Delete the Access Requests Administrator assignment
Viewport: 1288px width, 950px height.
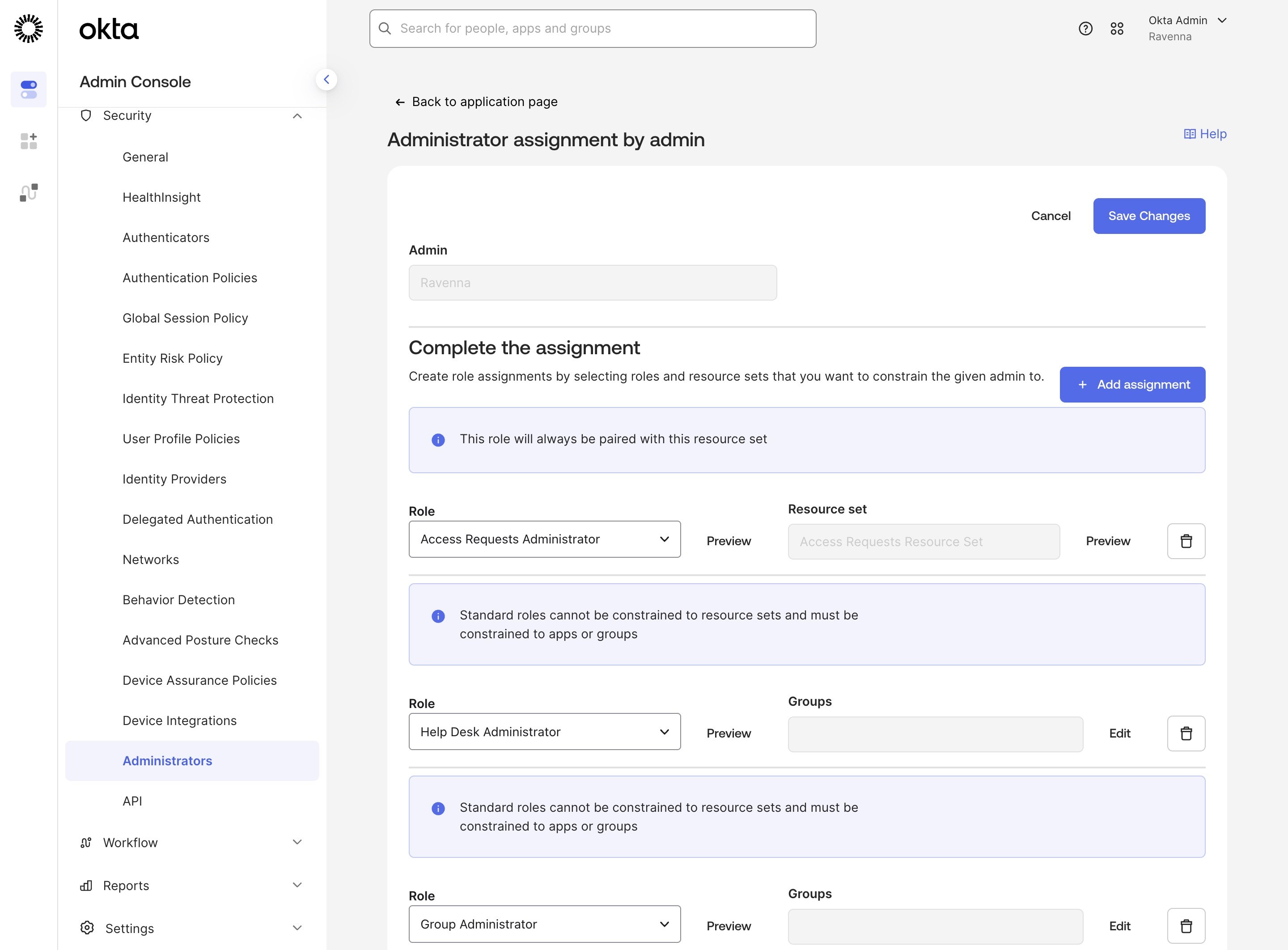1186,541
